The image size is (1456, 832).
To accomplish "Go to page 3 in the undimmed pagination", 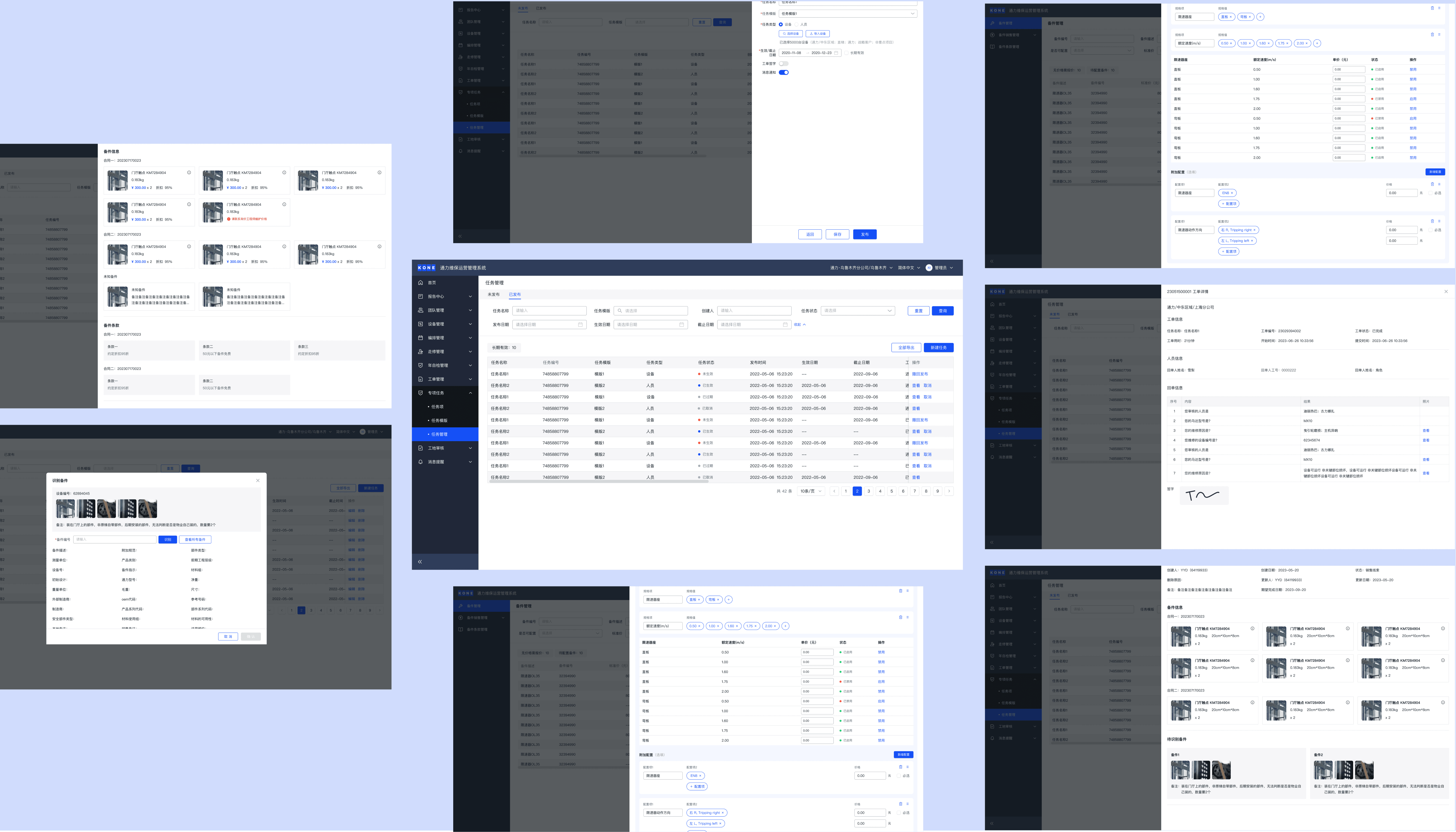I will (869, 491).
